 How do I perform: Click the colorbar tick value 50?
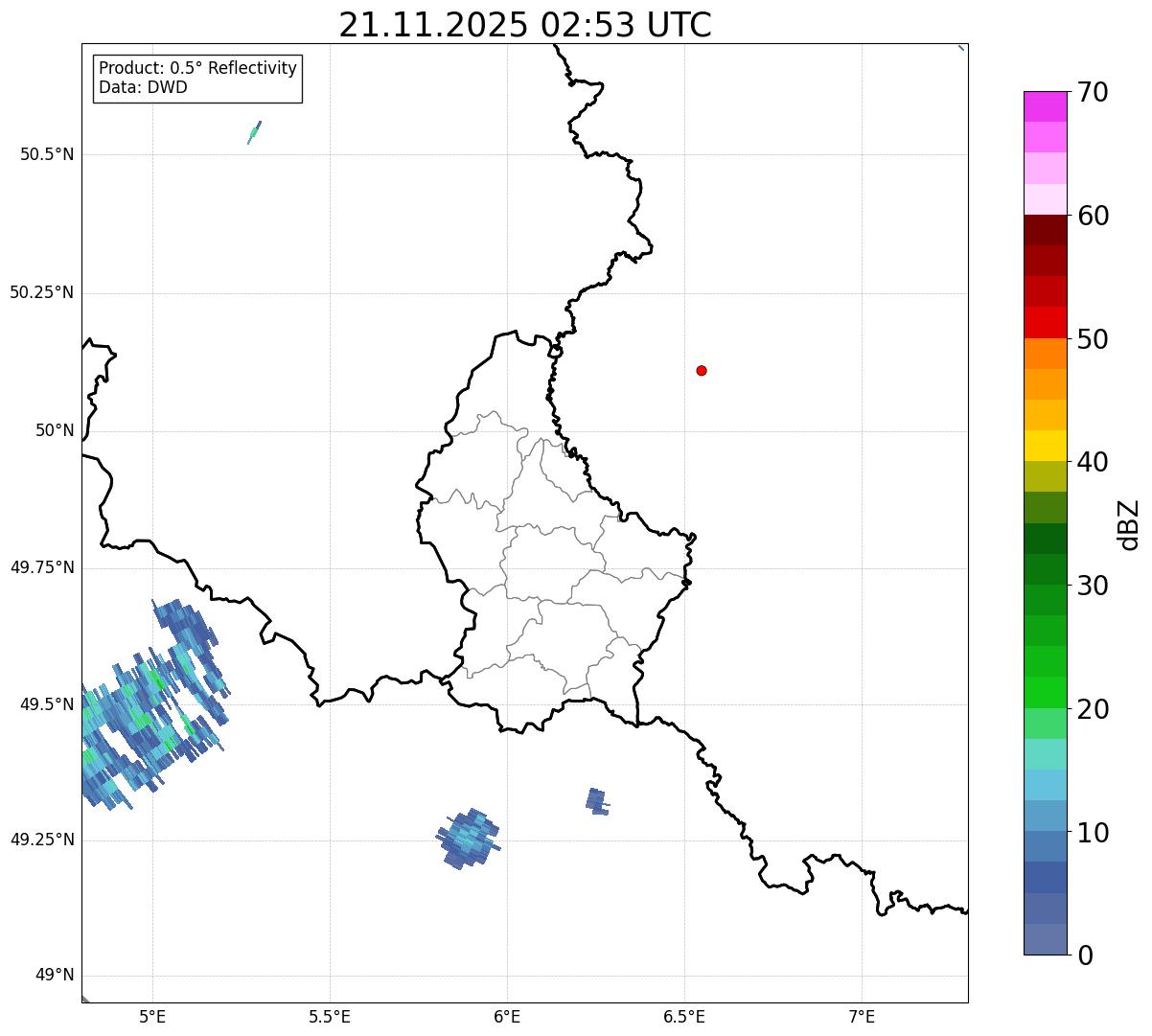1094,339
